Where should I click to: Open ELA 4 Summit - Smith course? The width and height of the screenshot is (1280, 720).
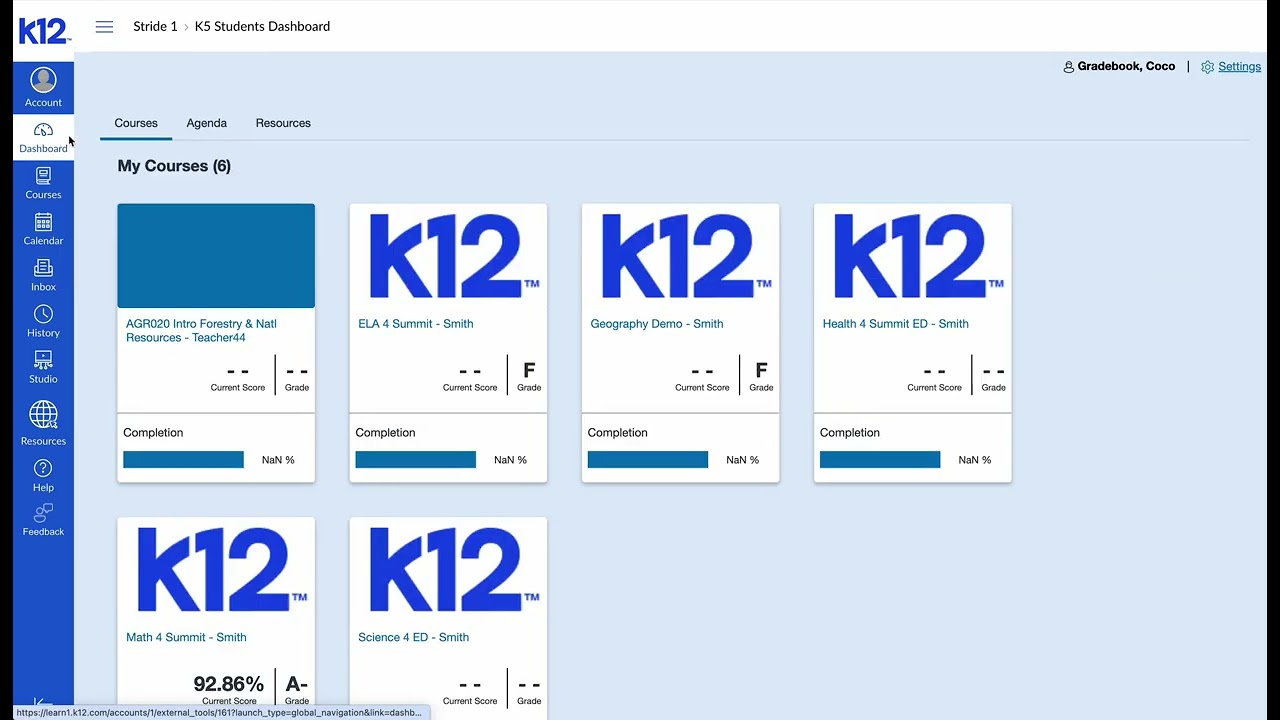(416, 324)
